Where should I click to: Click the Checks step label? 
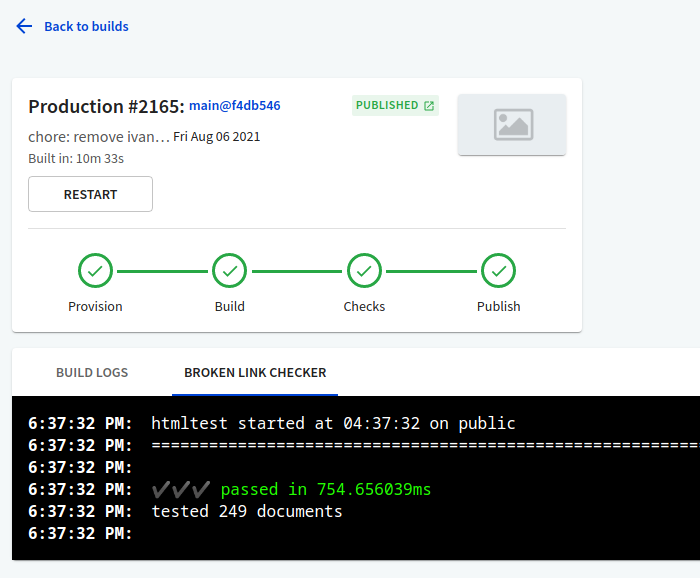coord(364,307)
